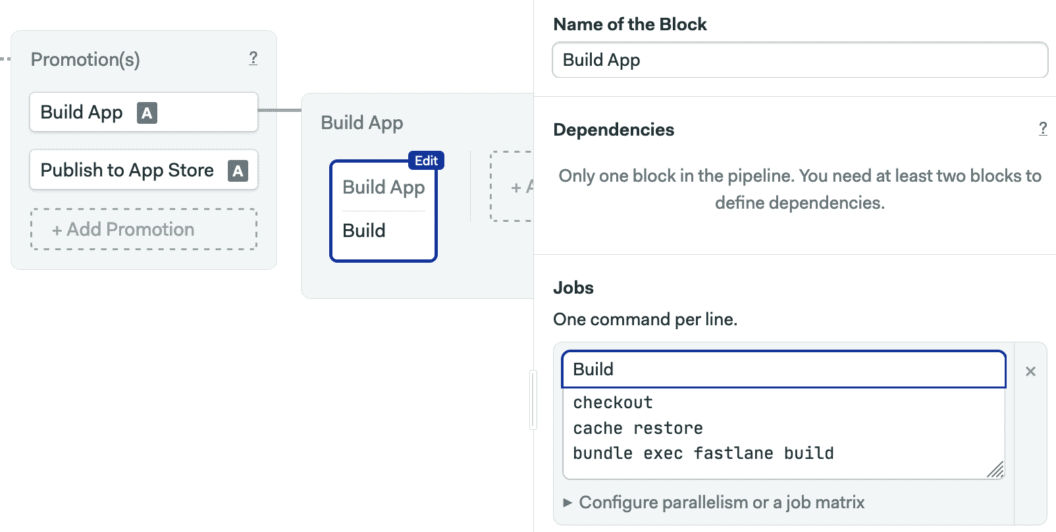Click the + Add Promotion button

(x=143, y=229)
